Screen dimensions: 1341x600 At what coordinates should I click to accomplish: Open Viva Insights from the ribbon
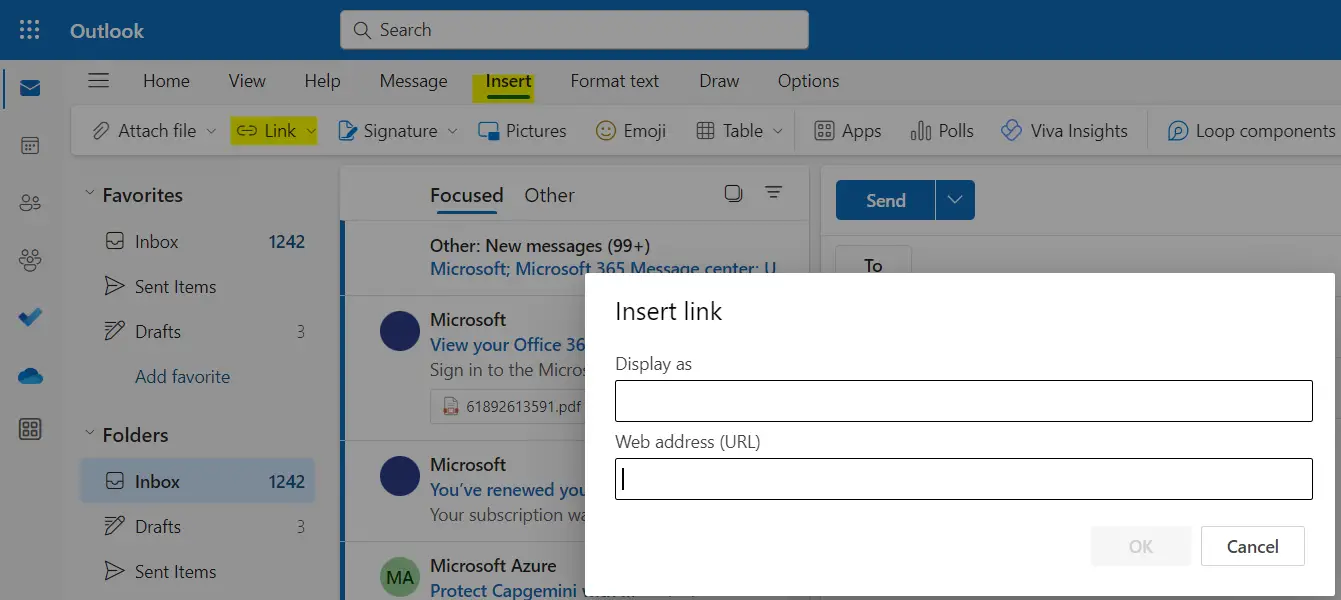click(1064, 131)
